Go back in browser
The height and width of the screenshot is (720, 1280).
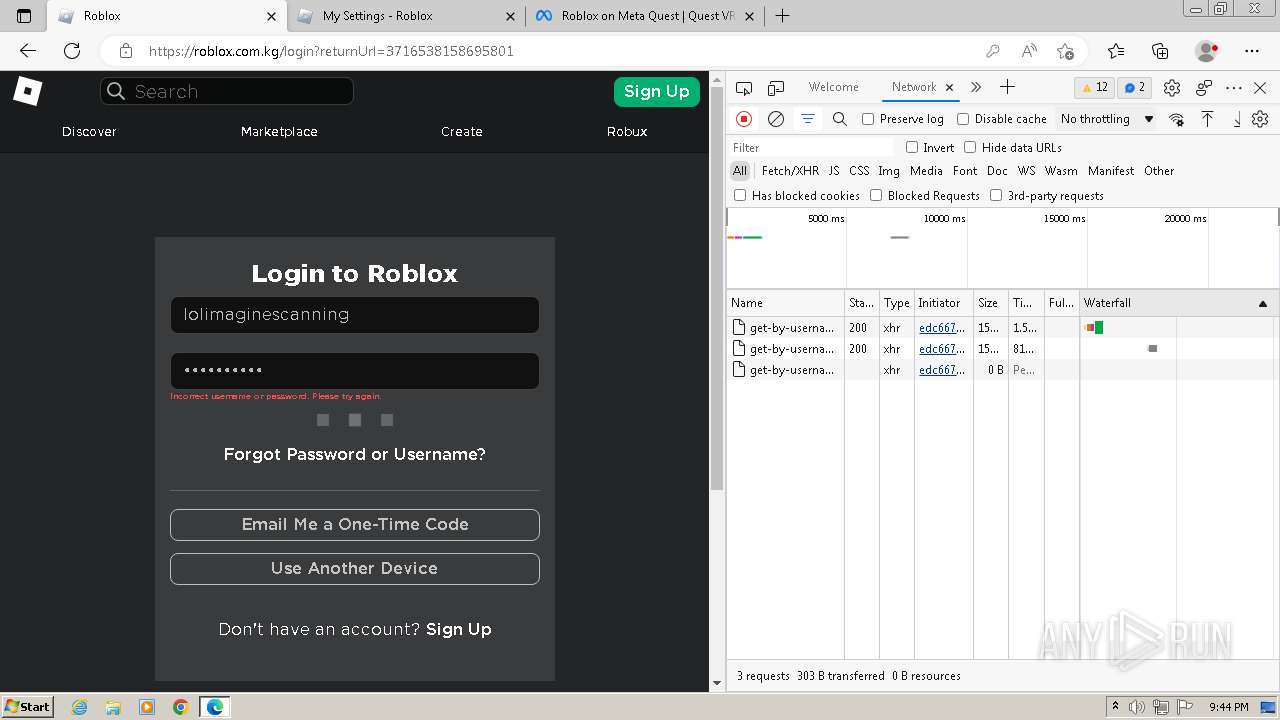pyautogui.click(x=28, y=51)
